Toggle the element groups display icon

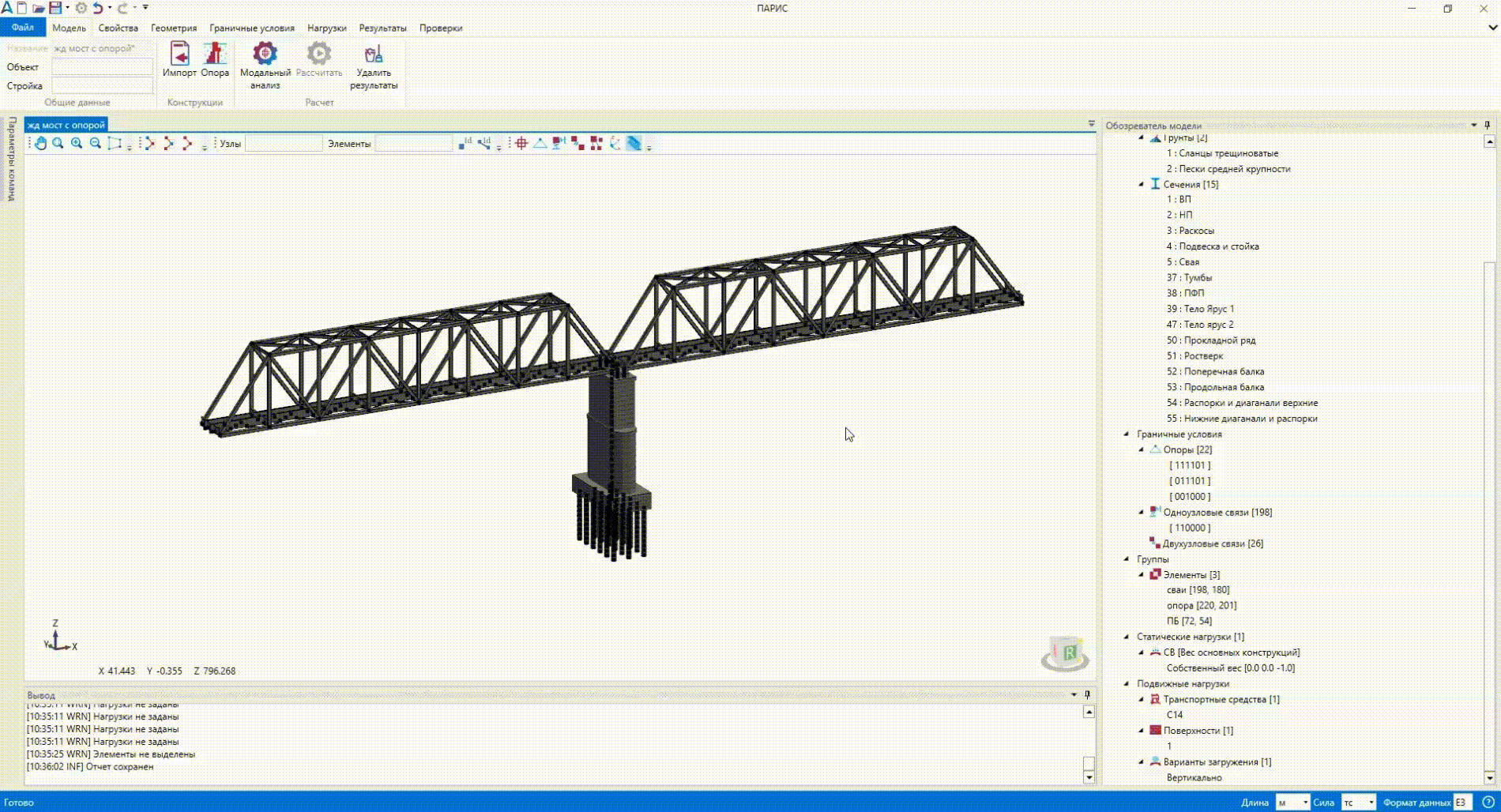596,143
